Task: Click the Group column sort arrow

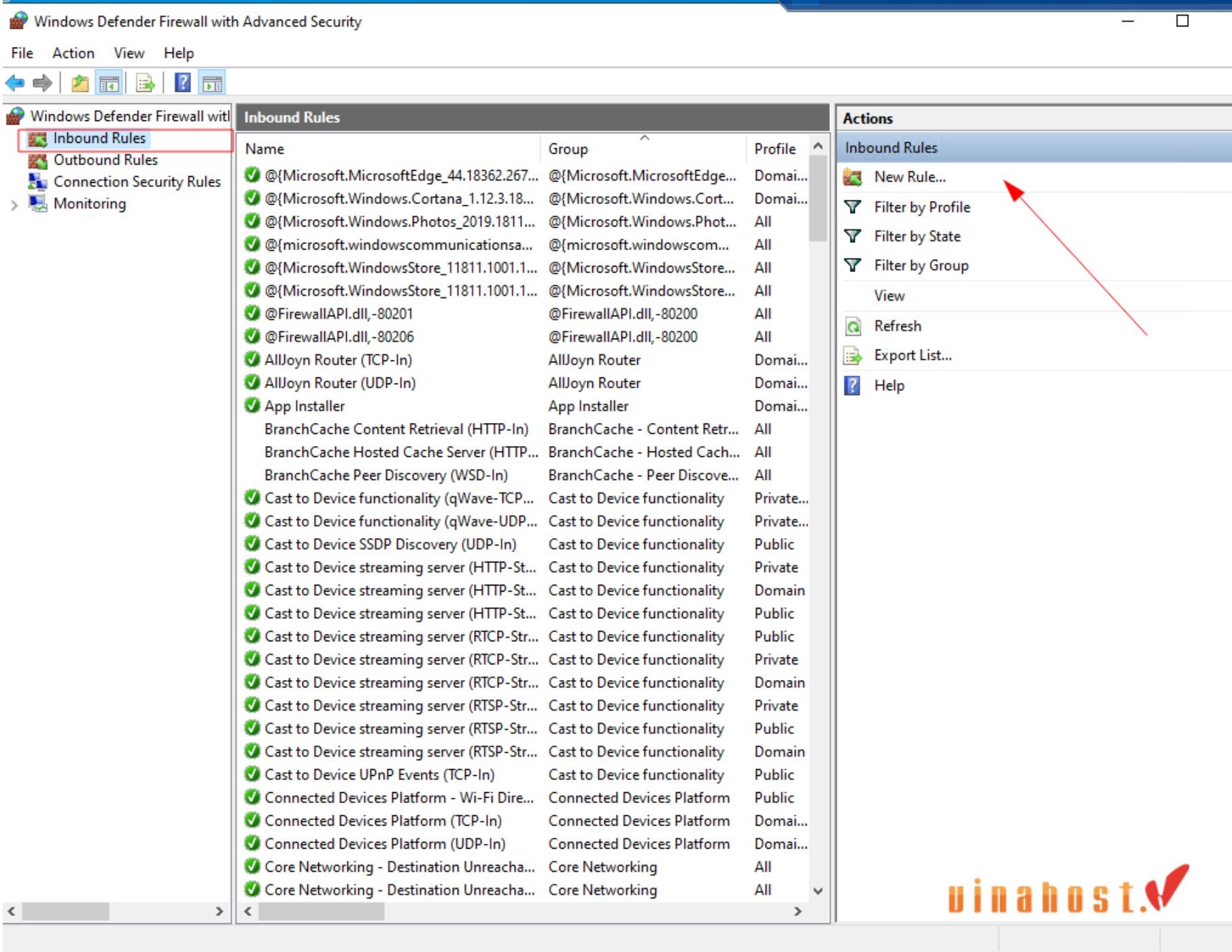Action: pyautogui.click(x=645, y=138)
